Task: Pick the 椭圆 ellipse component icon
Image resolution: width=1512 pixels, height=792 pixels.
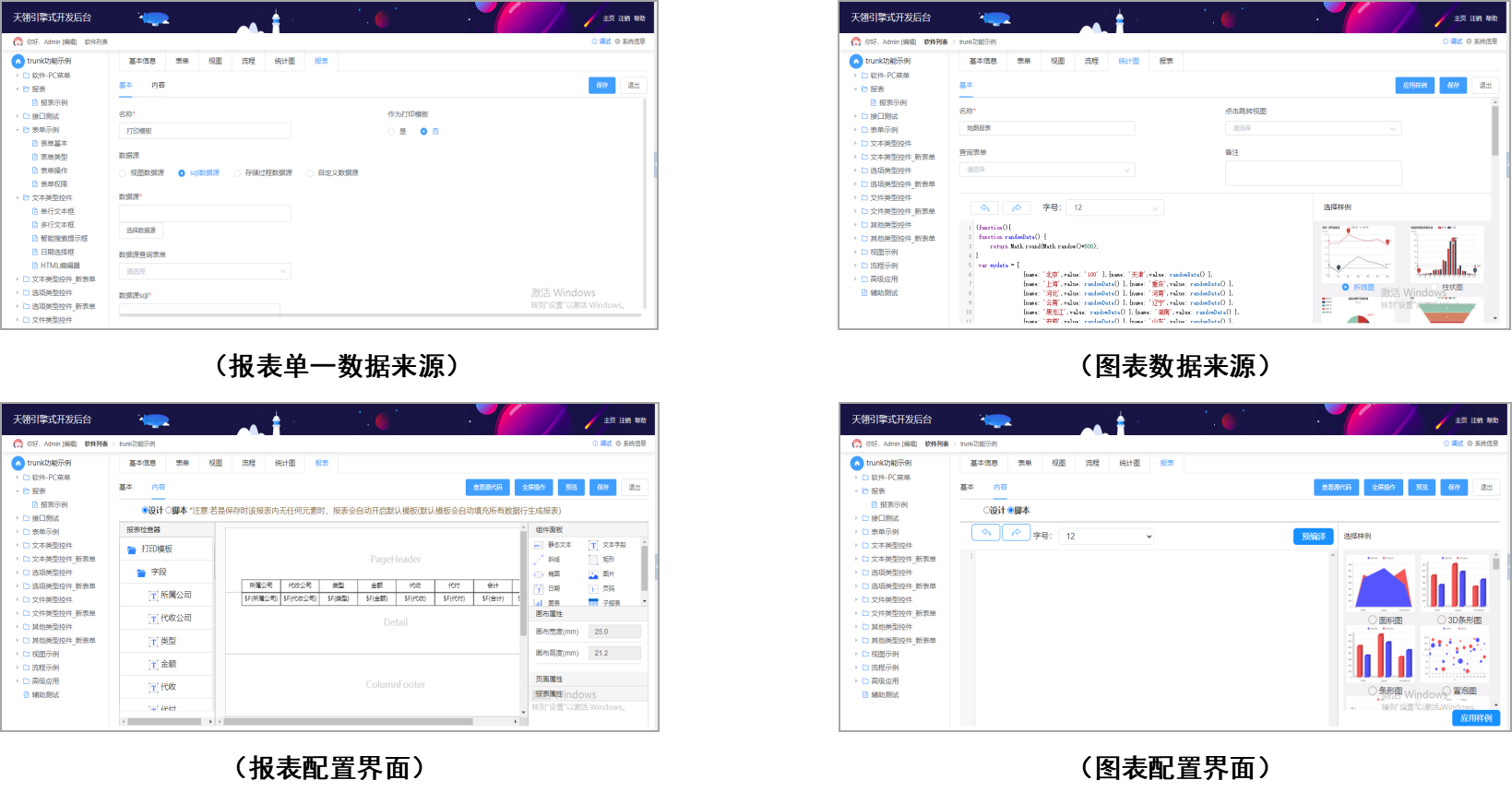Action: coord(539,574)
